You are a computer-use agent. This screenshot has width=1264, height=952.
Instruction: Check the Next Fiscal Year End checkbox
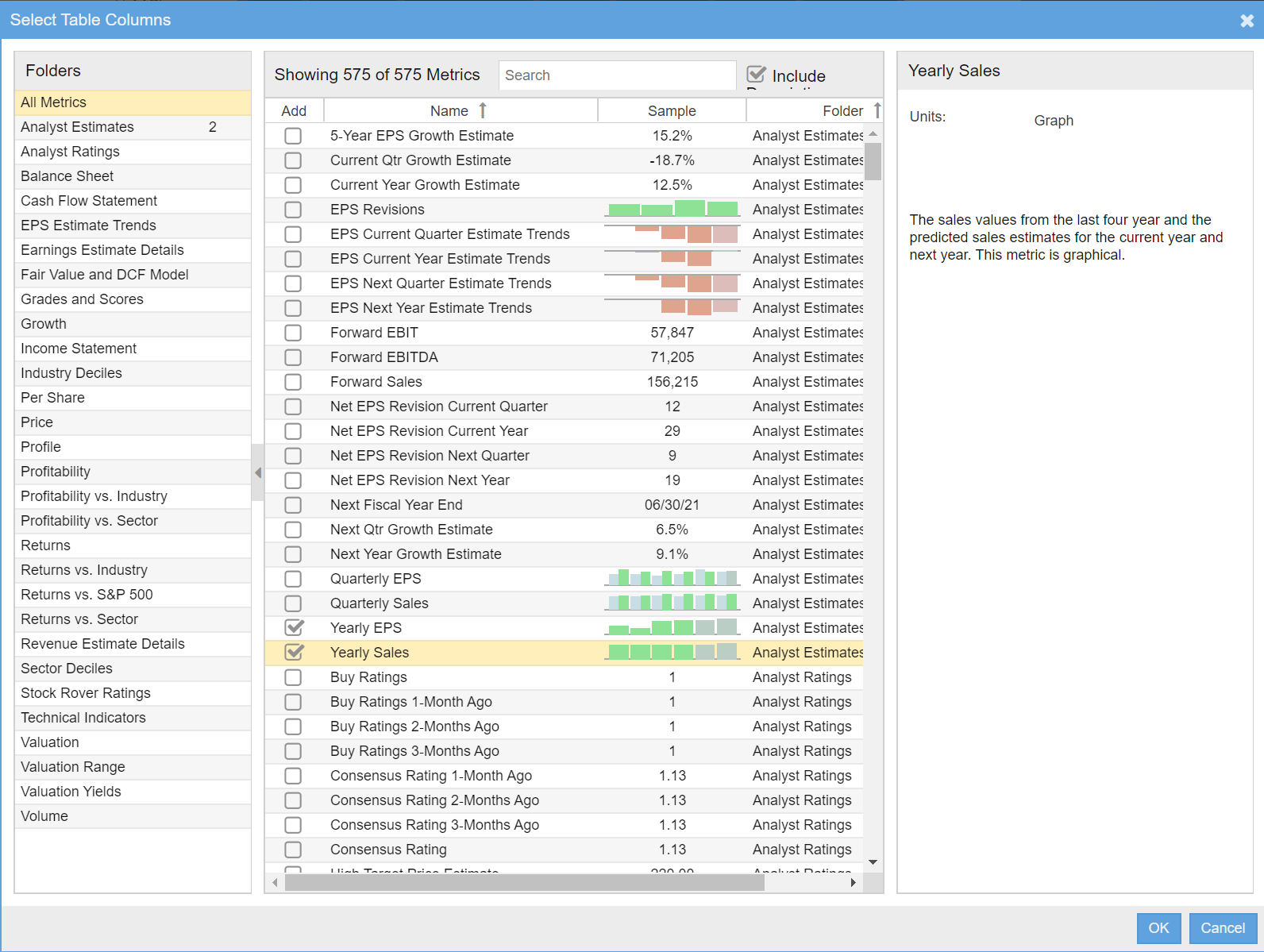pos(293,505)
